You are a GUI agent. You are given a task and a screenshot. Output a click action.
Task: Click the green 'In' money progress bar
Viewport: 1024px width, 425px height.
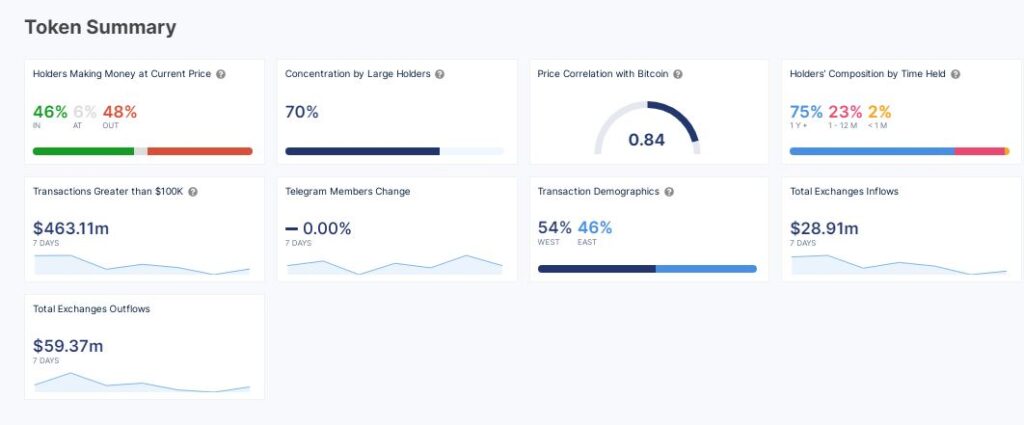(83, 151)
